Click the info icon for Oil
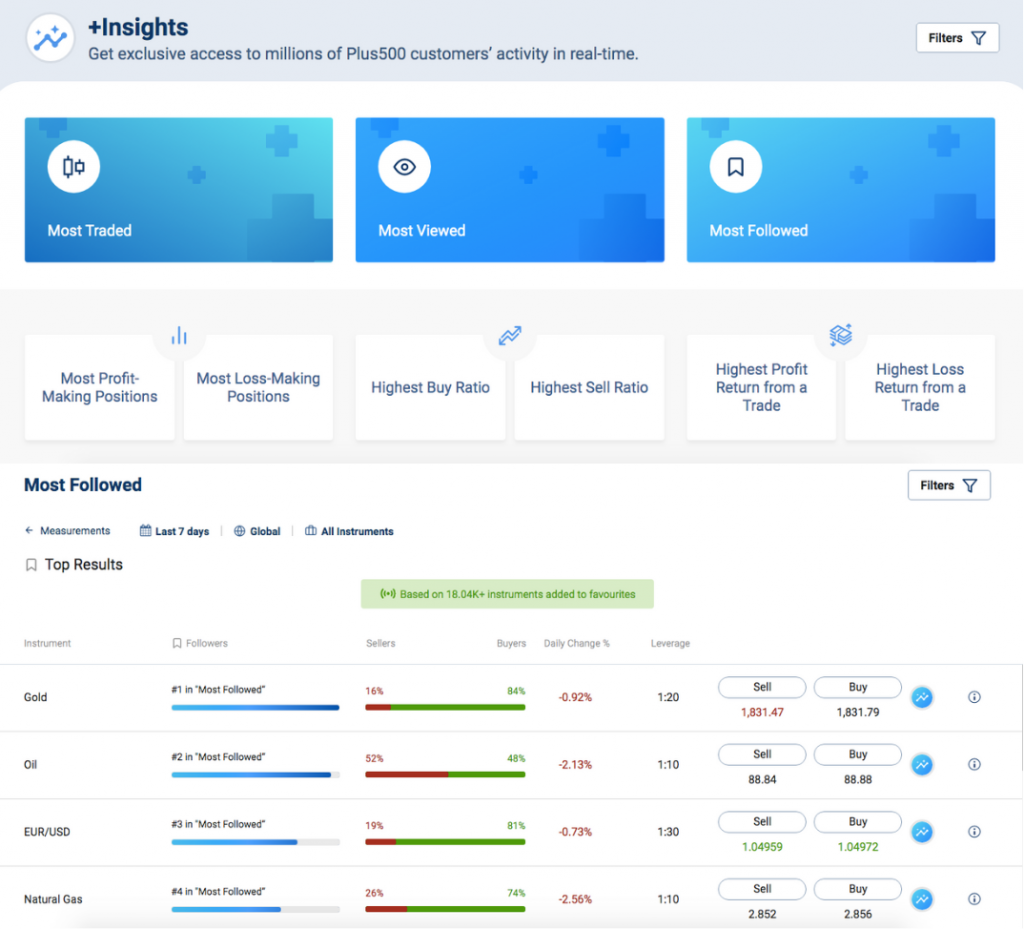Viewport: 1024px width, 929px height. click(974, 765)
